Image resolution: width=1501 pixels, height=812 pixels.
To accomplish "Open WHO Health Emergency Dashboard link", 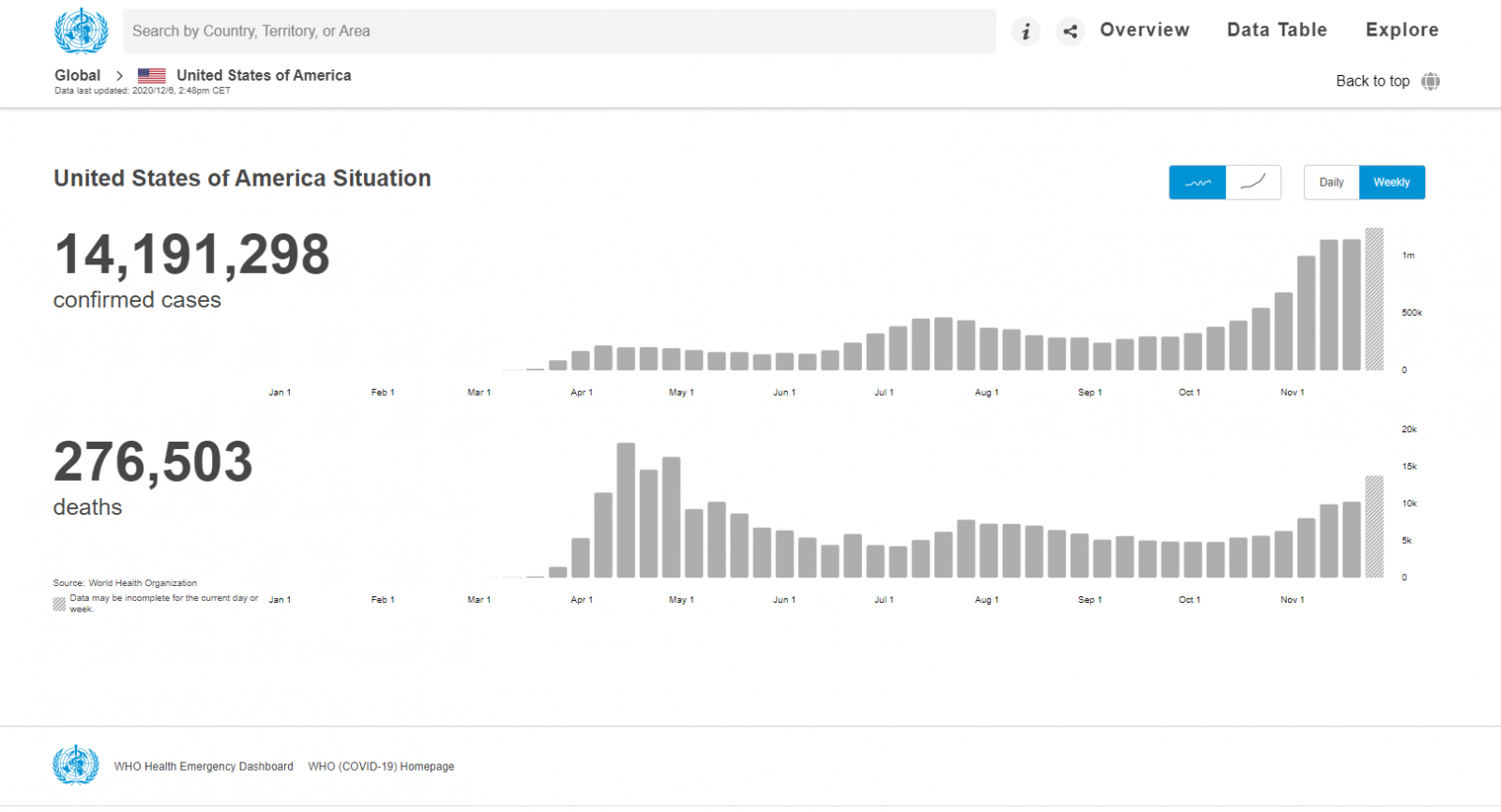I will click(x=204, y=767).
